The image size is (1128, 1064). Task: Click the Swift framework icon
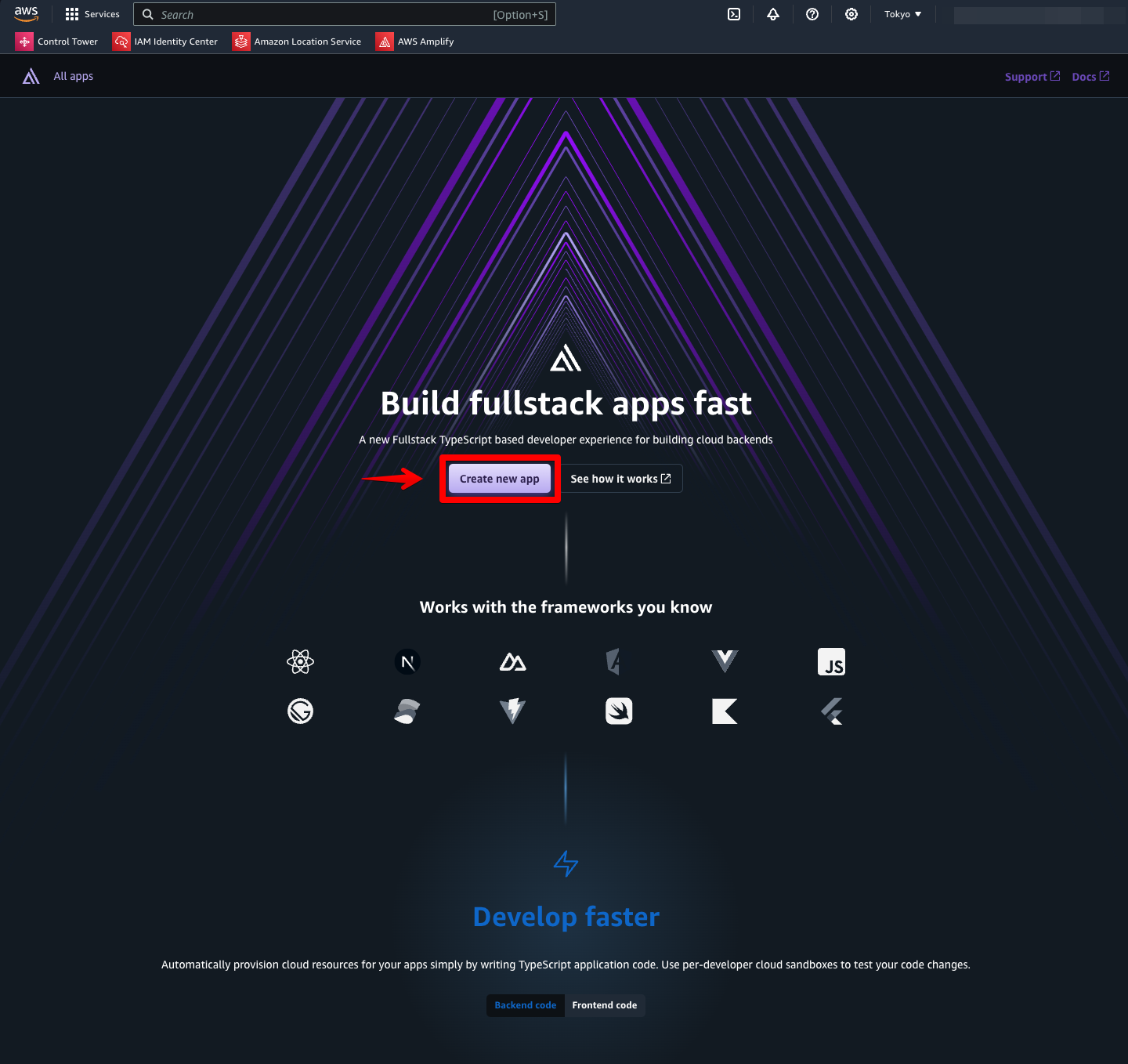(x=619, y=711)
